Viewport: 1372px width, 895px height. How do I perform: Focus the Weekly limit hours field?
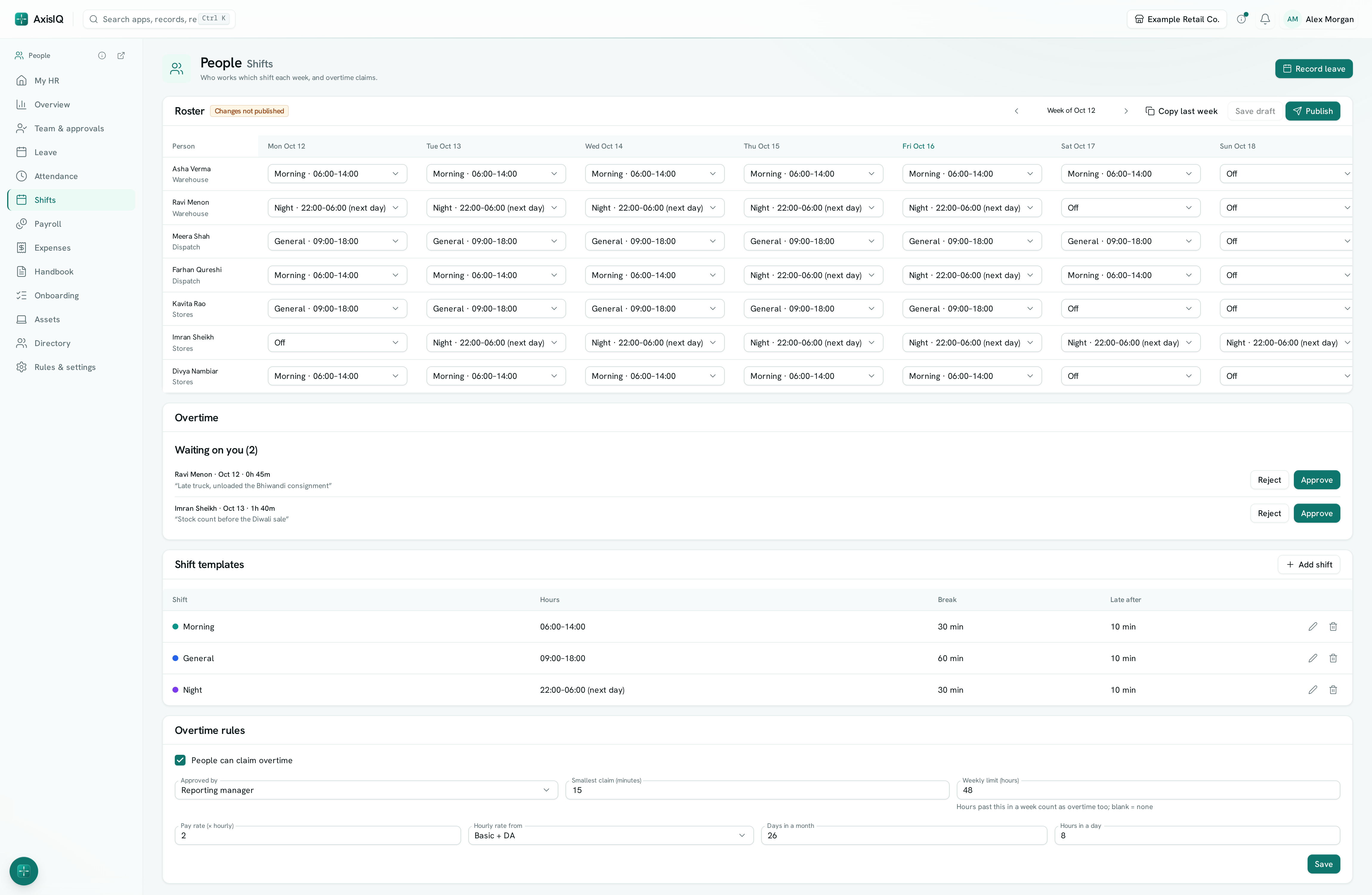coord(1148,790)
